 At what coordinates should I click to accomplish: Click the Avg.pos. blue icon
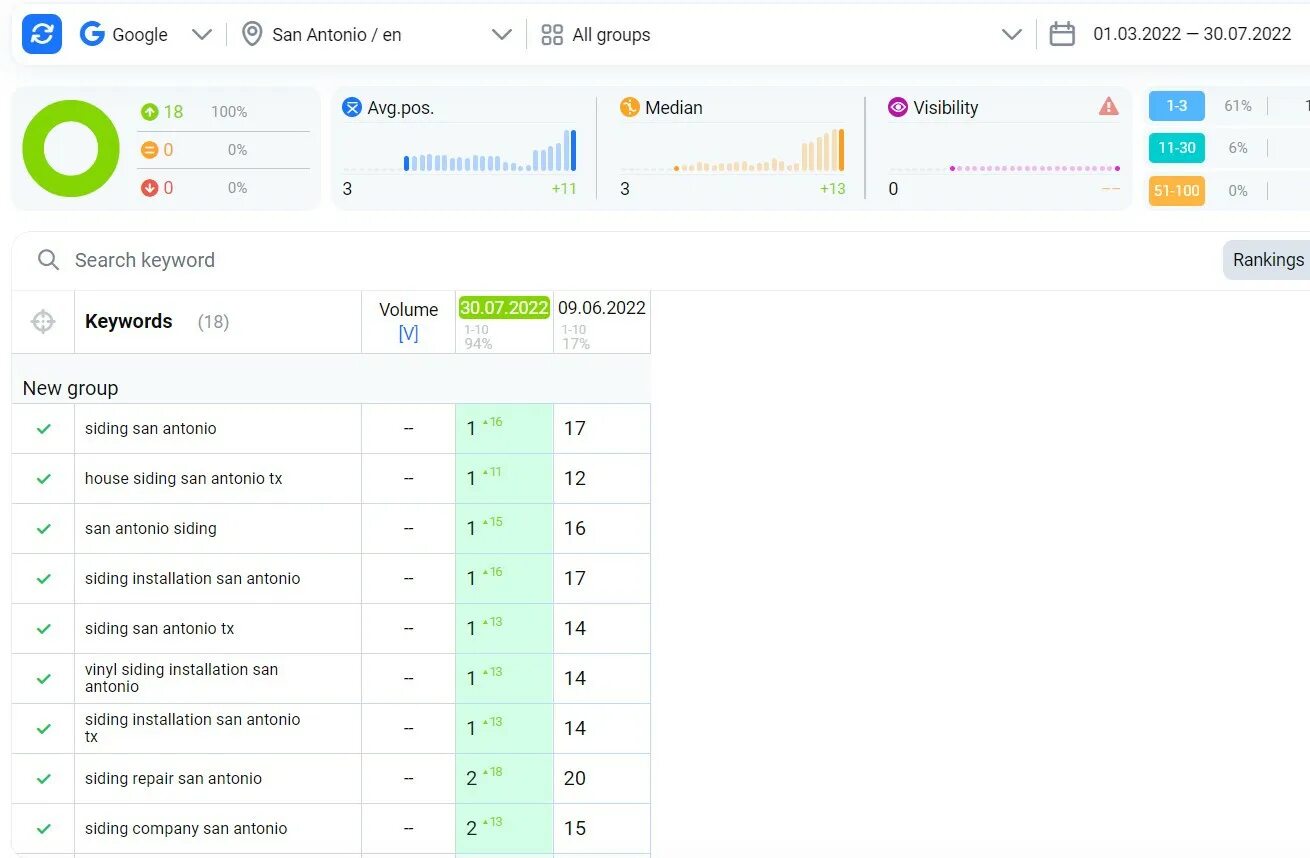[352, 107]
